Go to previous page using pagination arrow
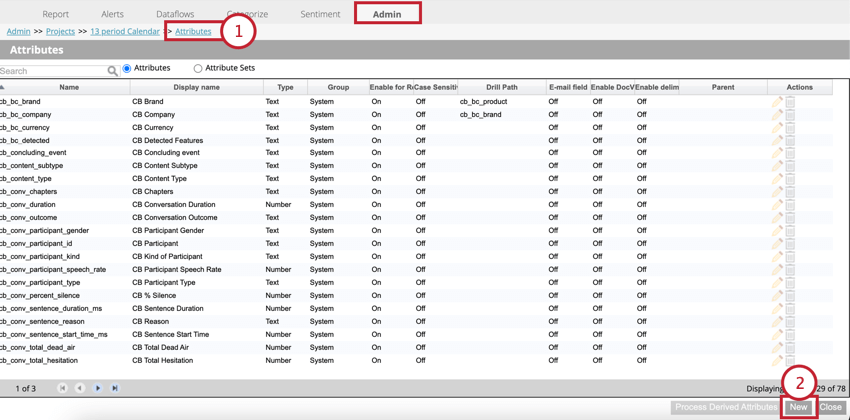 [x=80, y=388]
